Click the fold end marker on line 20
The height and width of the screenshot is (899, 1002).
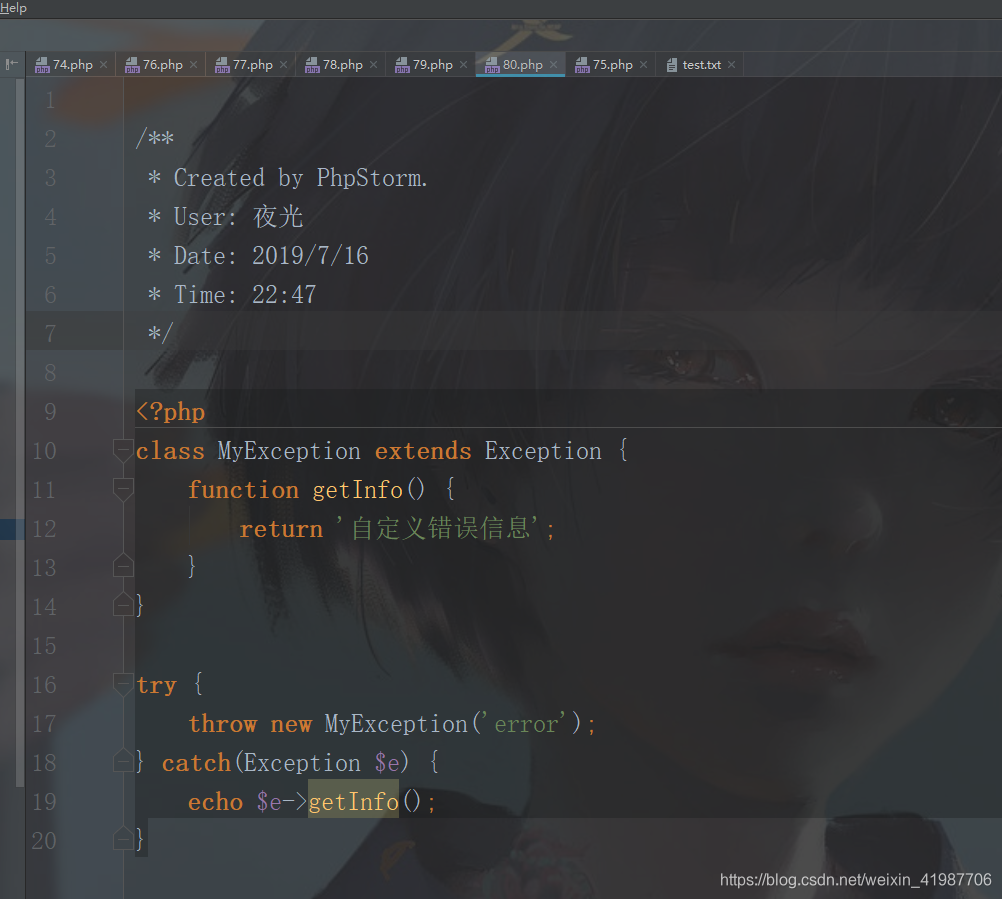pos(123,838)
